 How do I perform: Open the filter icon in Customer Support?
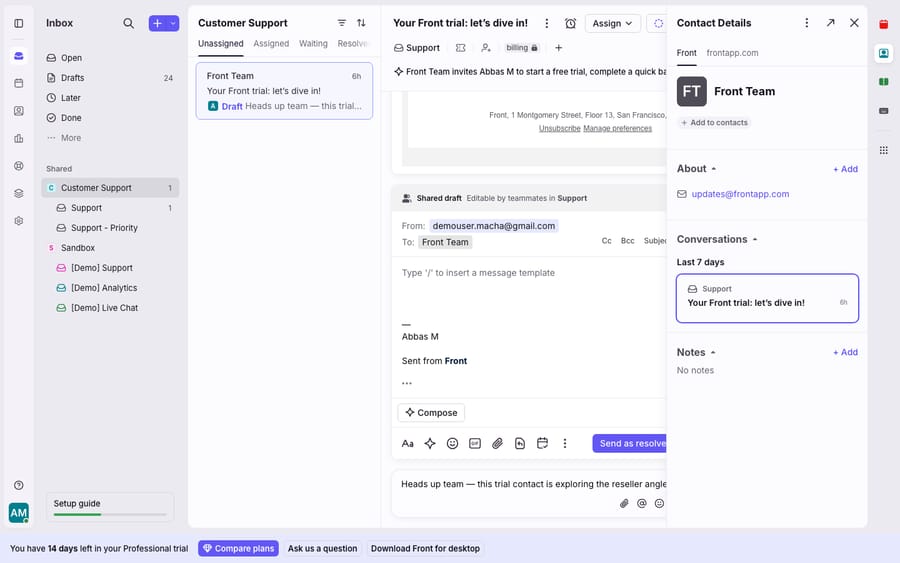click(342, 23)
